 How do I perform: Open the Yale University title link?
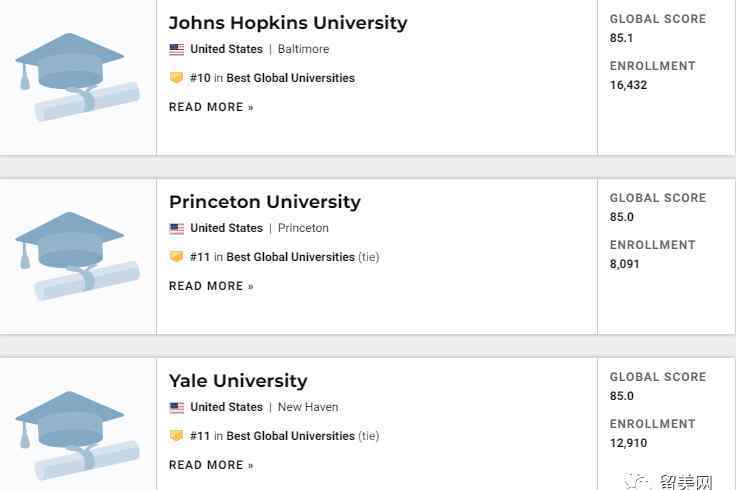coord(238,381)
